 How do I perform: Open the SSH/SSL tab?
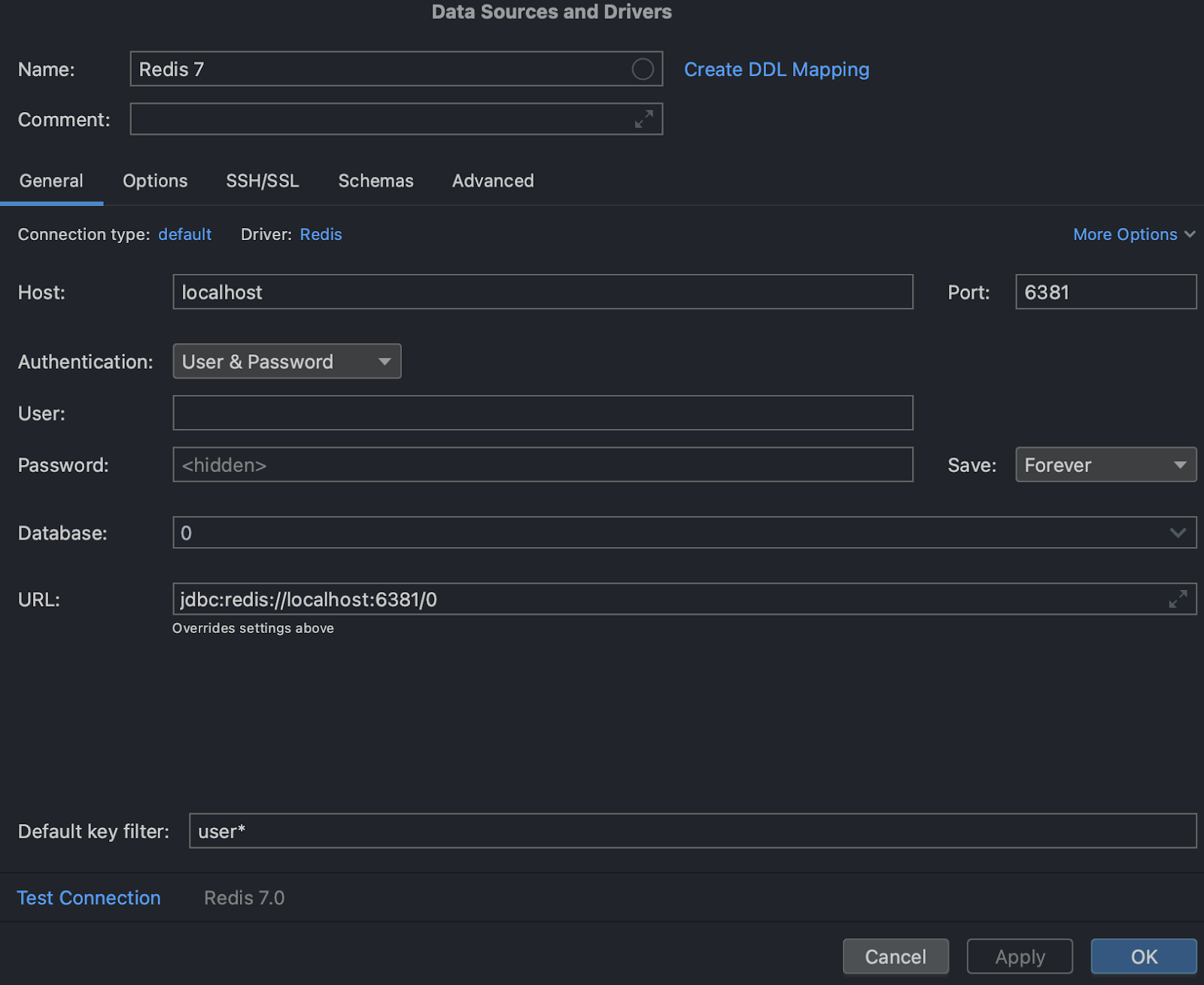[x=263, y=181]
